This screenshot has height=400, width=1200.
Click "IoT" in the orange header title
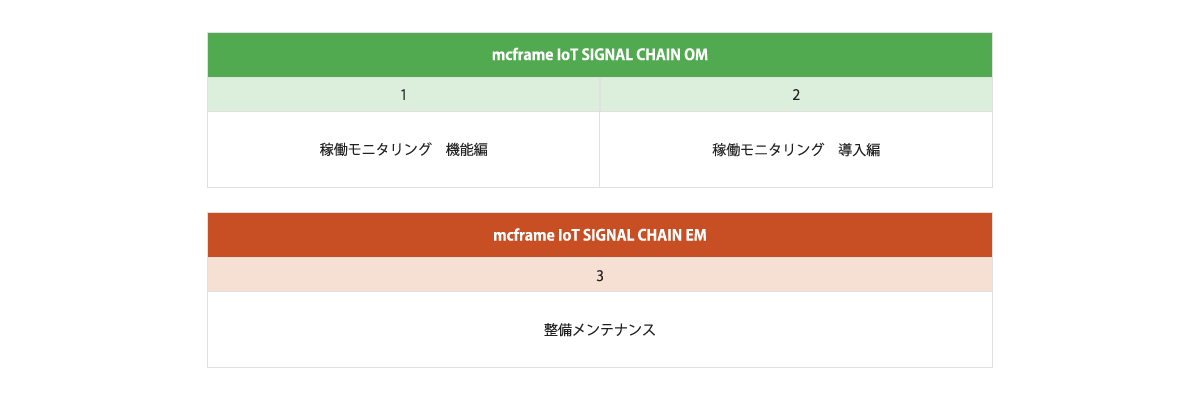(571, 235)
